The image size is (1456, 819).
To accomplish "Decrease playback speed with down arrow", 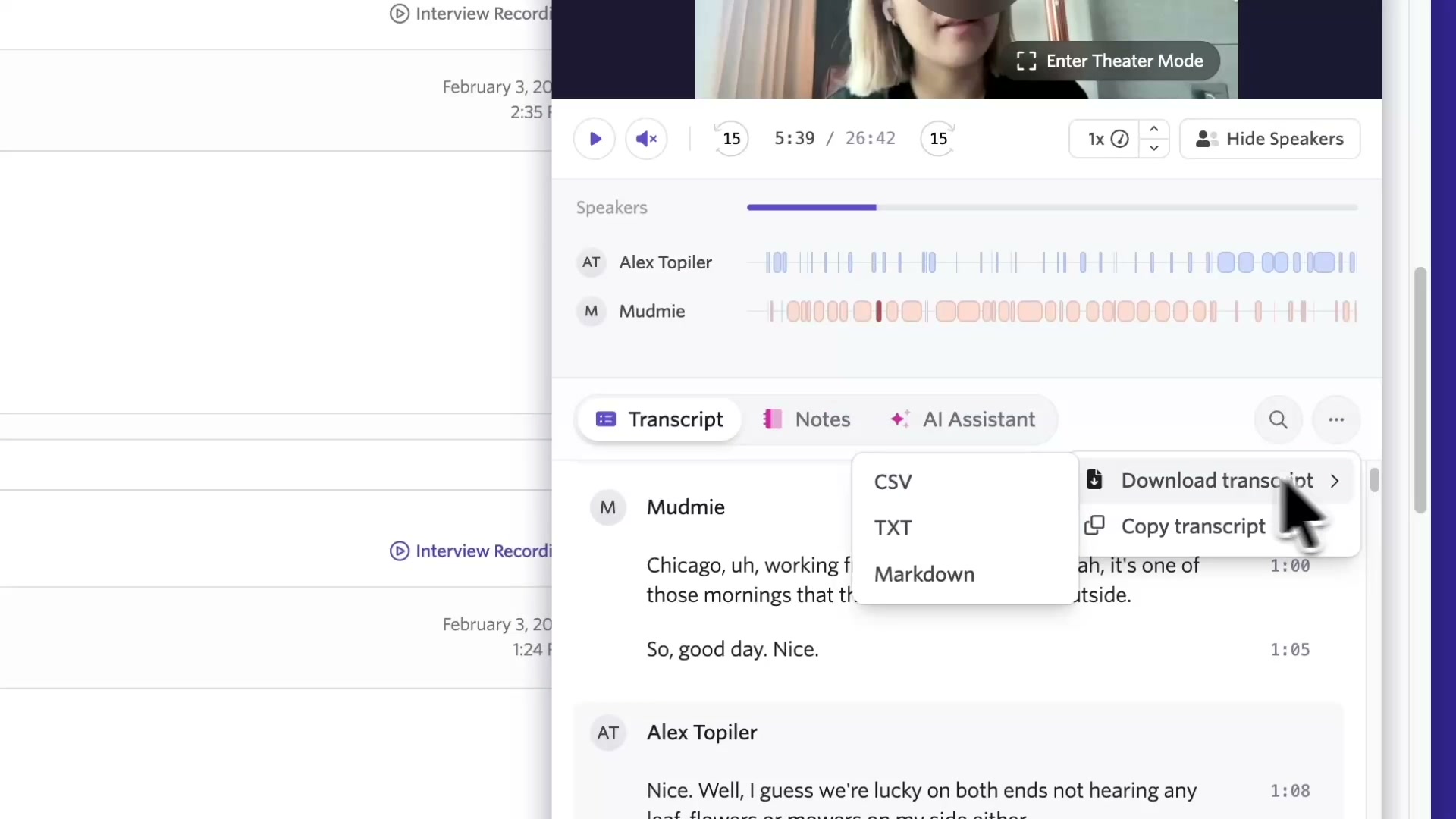I will [x=1153, y=149].
